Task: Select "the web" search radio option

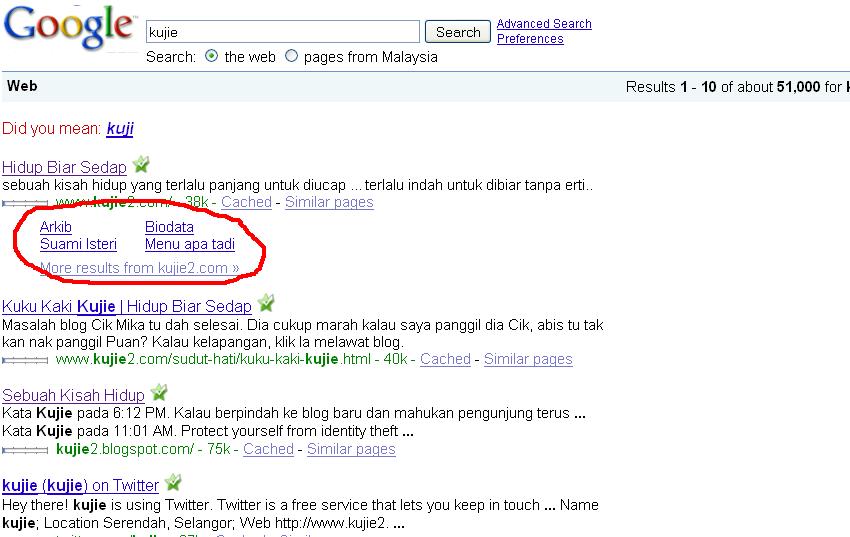Action: coord(211,57)
